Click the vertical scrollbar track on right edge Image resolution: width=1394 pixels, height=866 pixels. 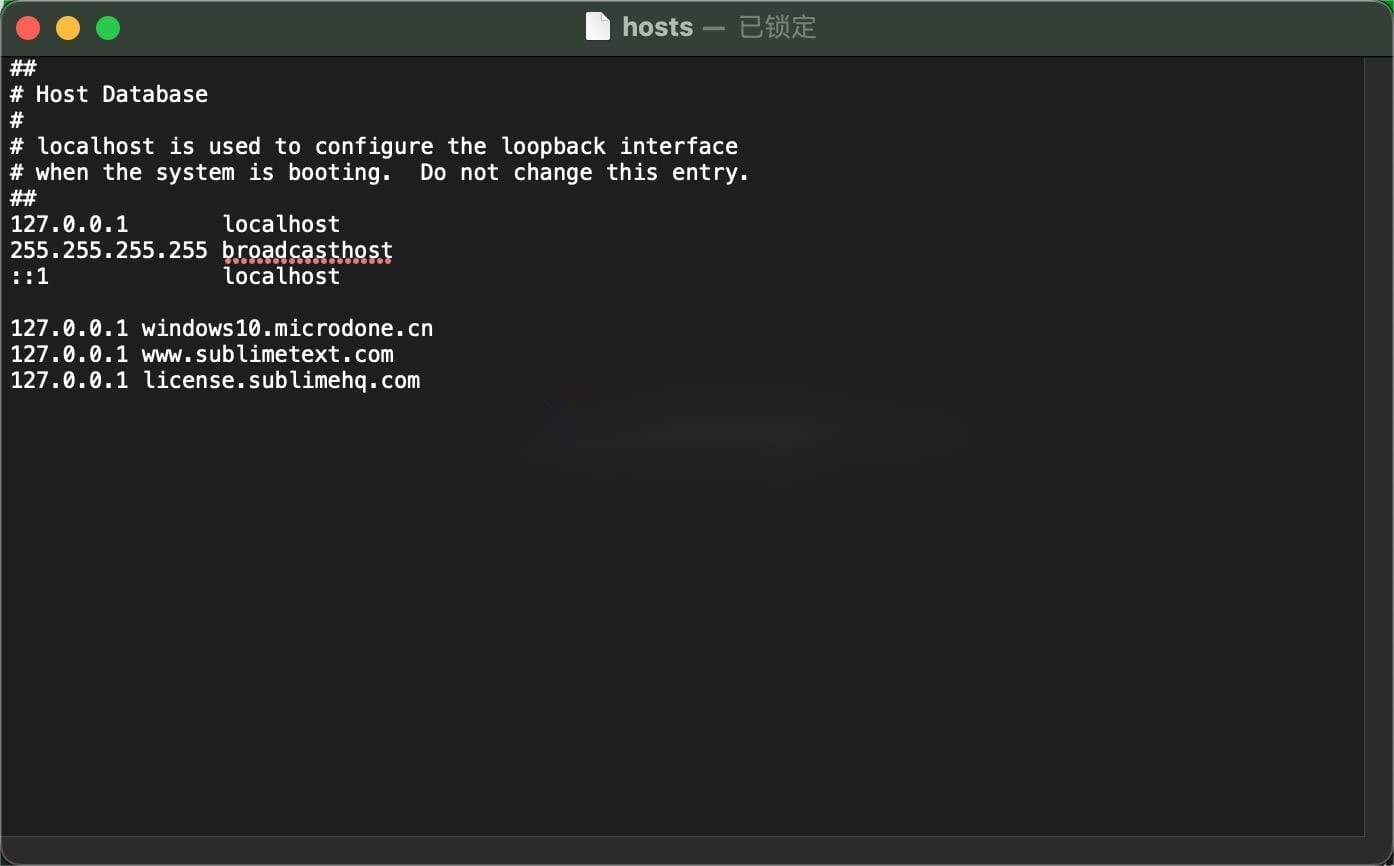(1378, 446)
